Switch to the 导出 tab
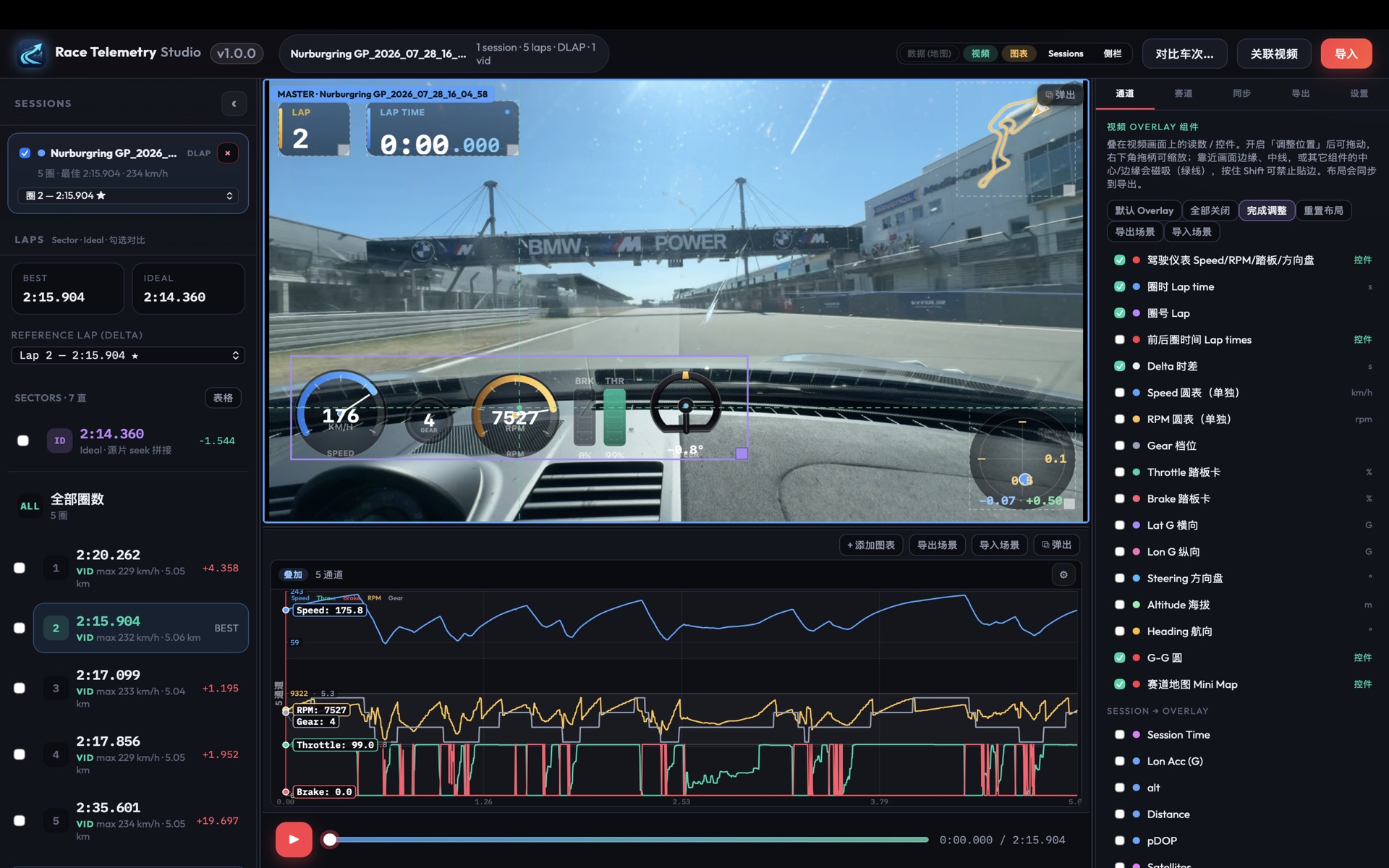Image resolution: width=1389 pixels, height=868 pixels. 1300,93
